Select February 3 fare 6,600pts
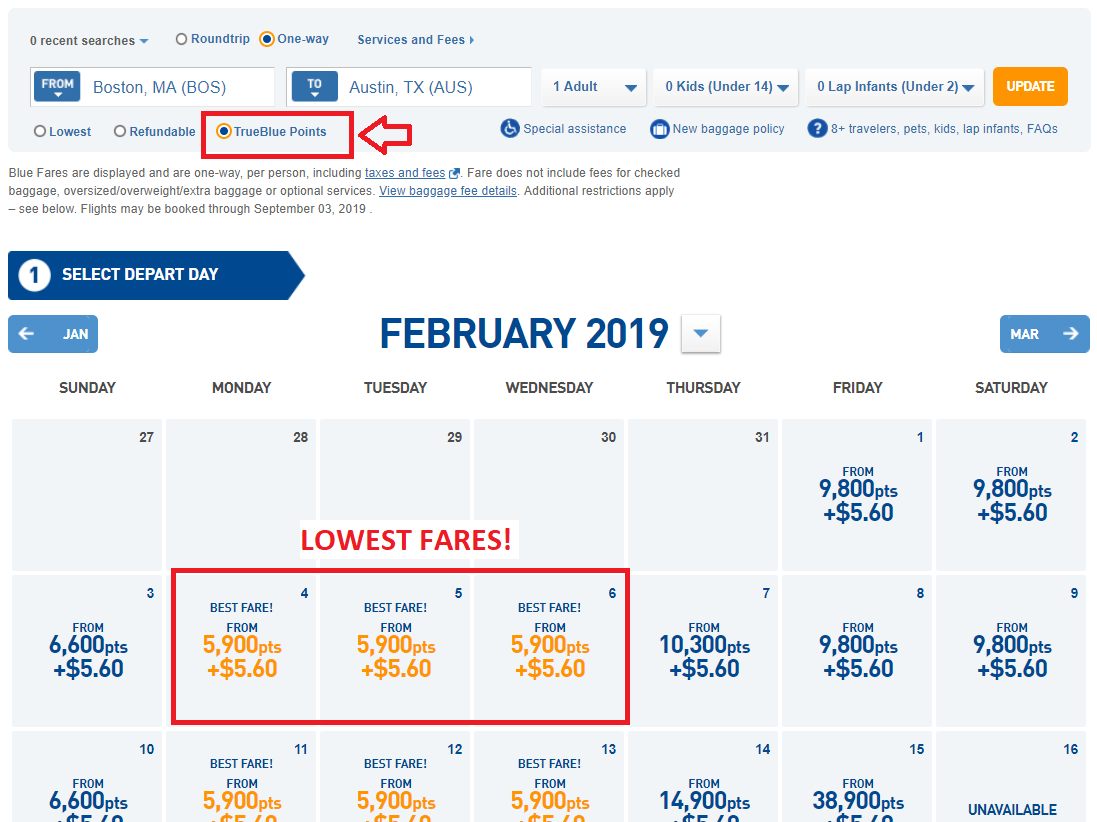 point(87,651)
